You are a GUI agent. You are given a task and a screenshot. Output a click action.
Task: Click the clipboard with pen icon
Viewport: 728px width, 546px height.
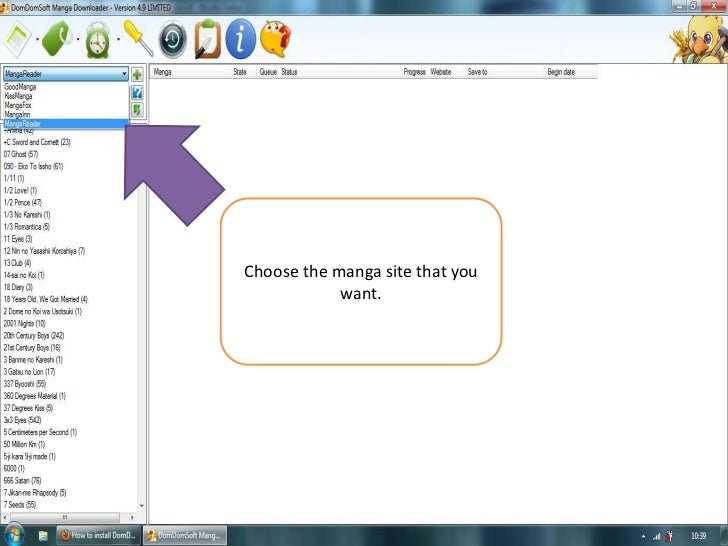click(x=207, y=39)
